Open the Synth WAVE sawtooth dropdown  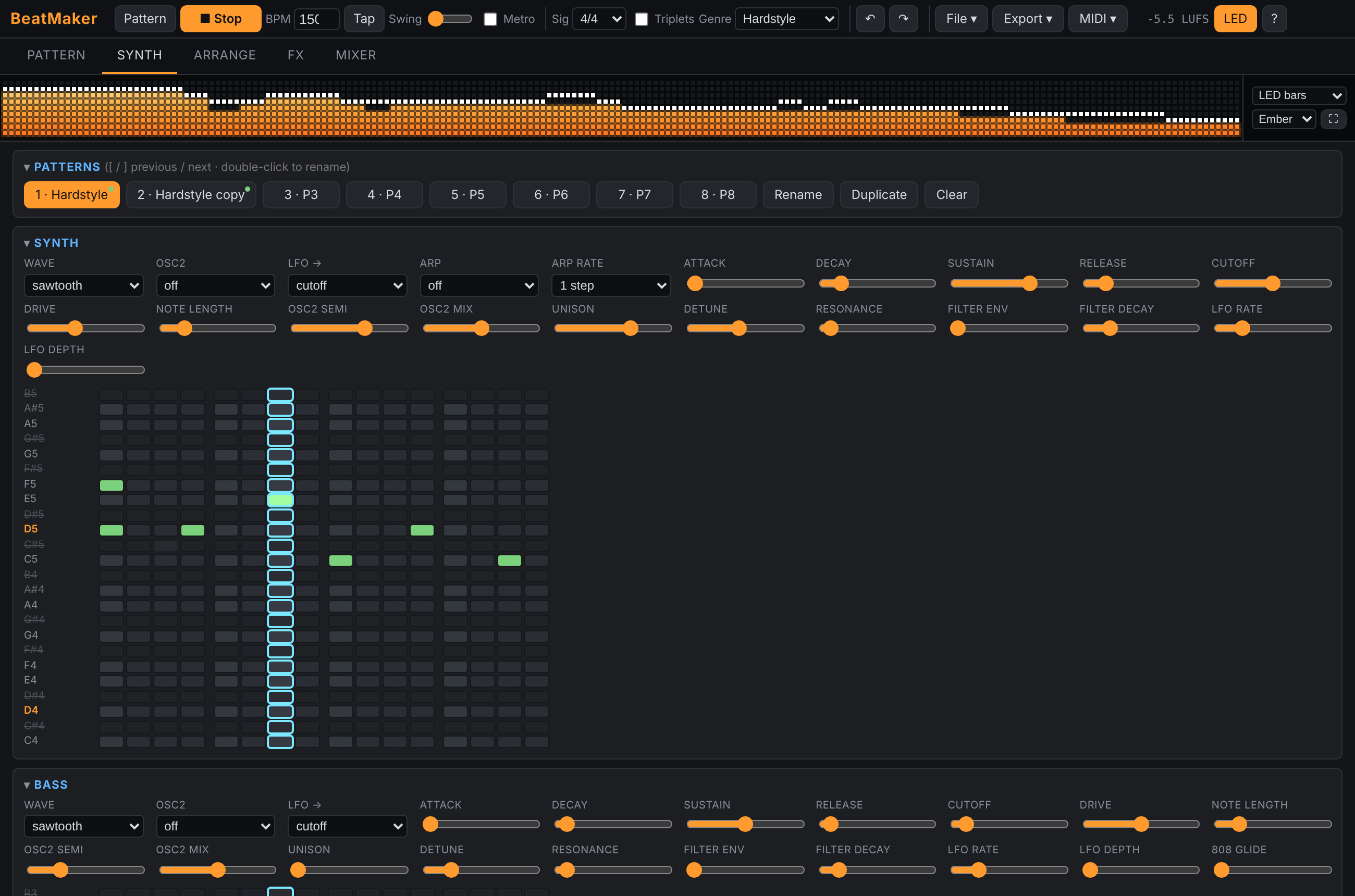(83, 285)
